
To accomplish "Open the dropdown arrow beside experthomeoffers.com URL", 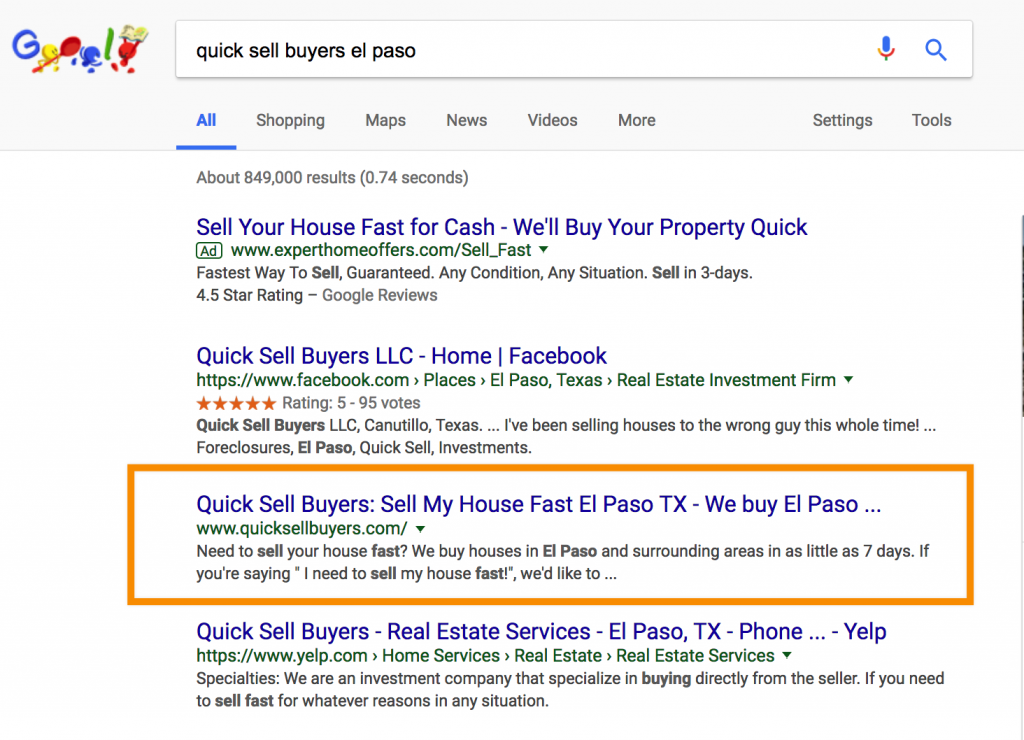I will pyautogui.click(x=543, y=249).
